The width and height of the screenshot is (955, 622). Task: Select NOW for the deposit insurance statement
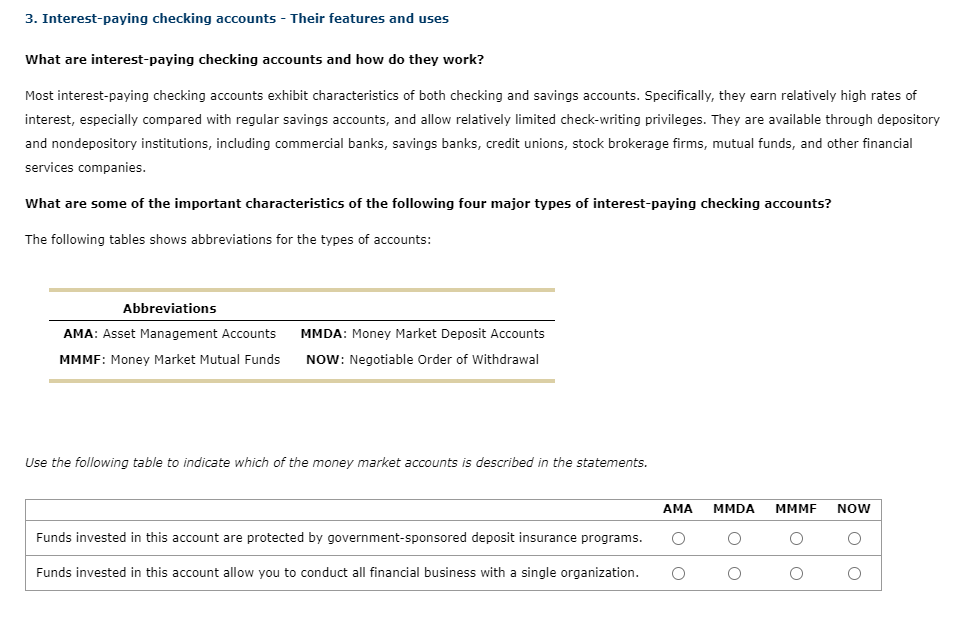tap(853, 540)
